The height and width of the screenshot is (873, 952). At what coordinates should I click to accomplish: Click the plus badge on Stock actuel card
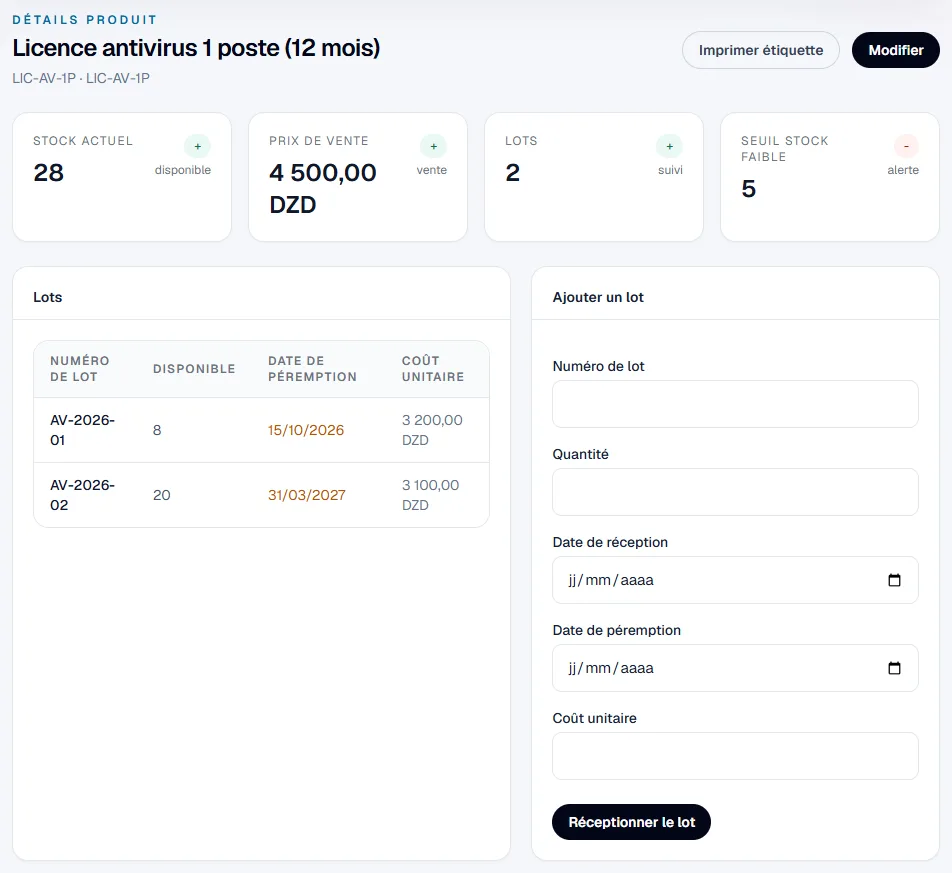197,146
